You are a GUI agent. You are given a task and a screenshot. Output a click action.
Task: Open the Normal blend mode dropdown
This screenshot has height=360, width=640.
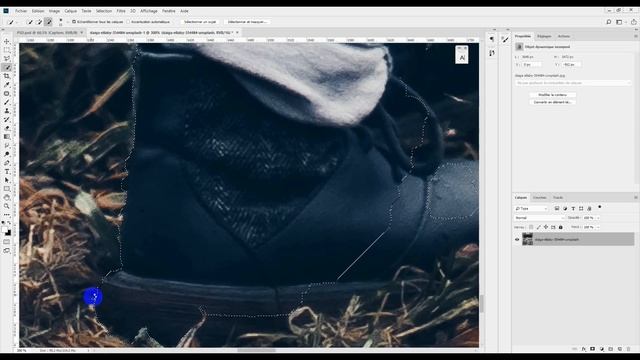pyautogui.click(x=539, y=218)
